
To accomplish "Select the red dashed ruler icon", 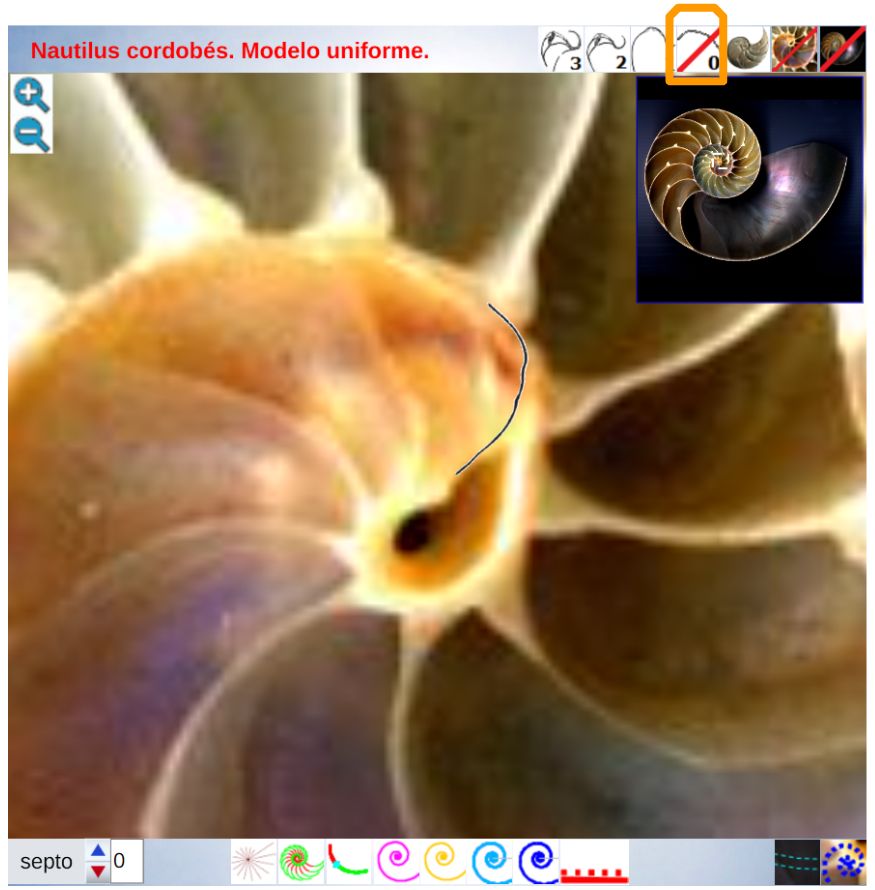I will pos(594,863).
